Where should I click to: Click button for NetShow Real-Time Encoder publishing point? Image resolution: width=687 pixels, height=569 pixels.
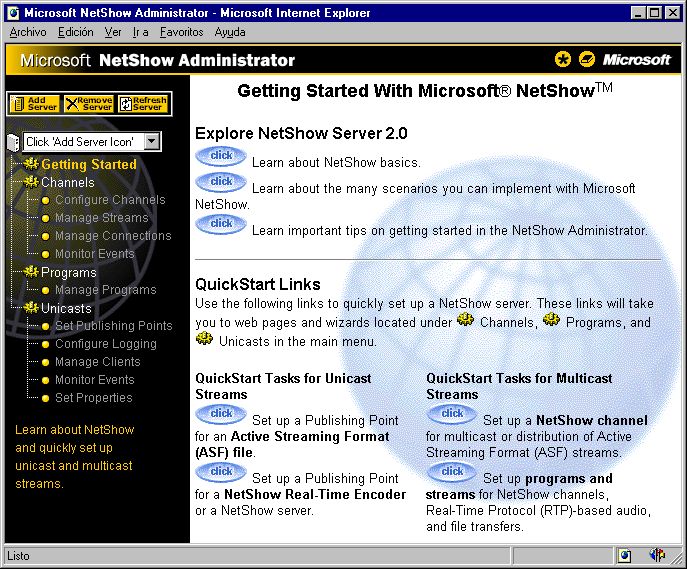(x=221, y=472)
